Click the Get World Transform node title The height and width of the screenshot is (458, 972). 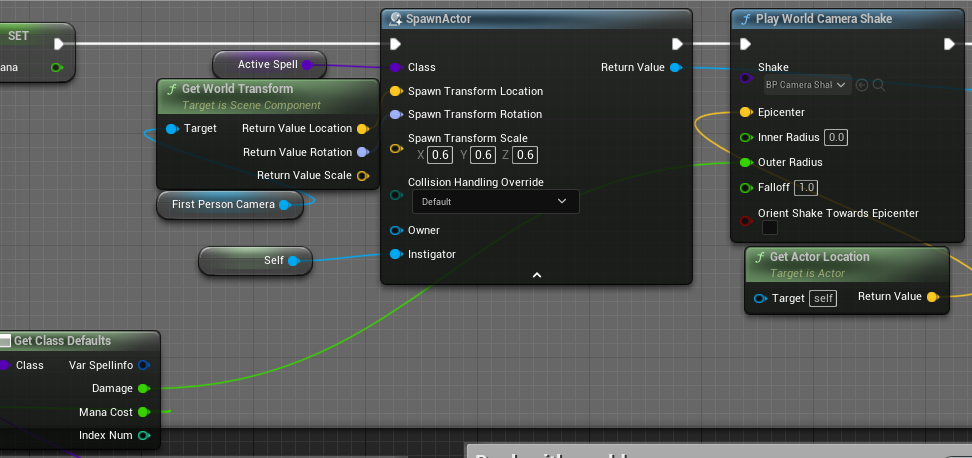pos(237,89)
